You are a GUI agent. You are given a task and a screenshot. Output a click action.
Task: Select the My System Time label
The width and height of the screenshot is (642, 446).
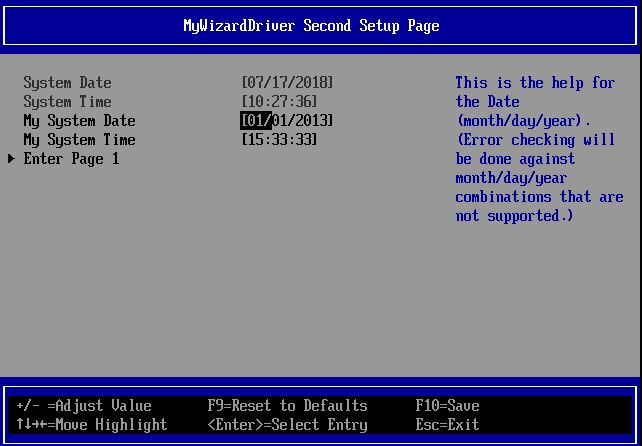coord(79,140)
